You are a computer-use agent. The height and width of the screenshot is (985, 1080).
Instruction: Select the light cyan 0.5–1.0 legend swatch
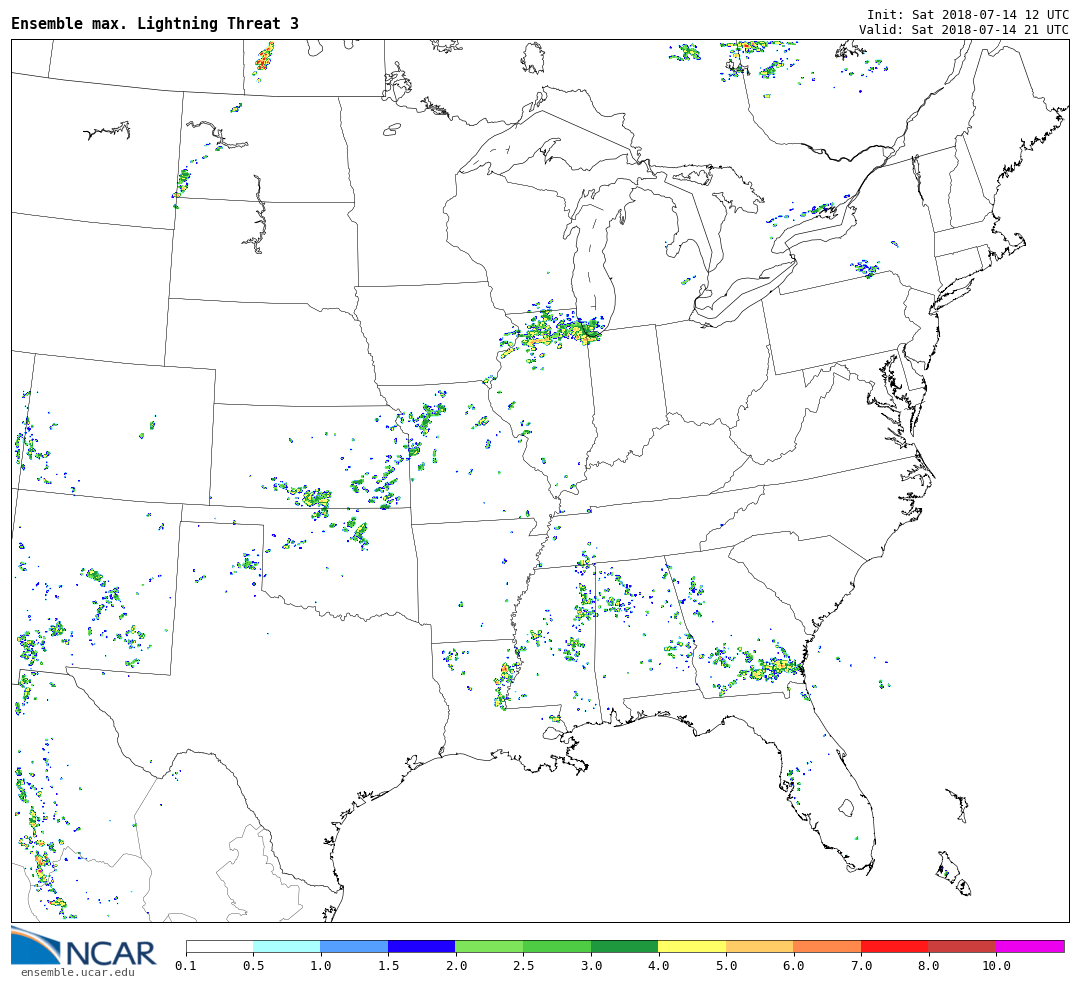pyautogui.click(x=286, y=946)
